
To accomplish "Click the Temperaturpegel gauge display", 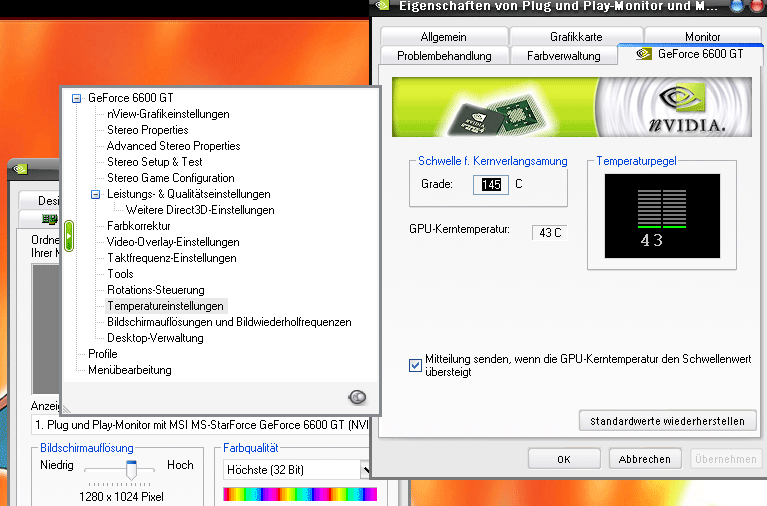I will 662,216.
